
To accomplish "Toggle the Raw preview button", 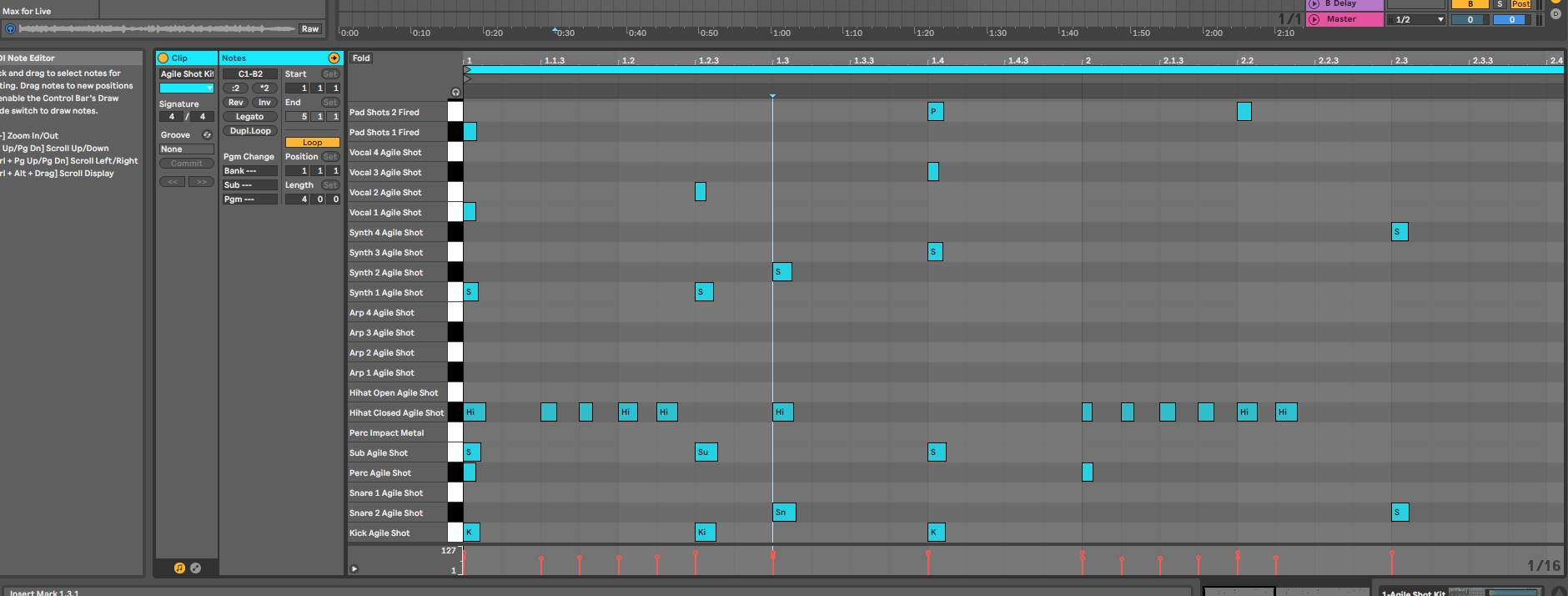I will coord(310,29).
